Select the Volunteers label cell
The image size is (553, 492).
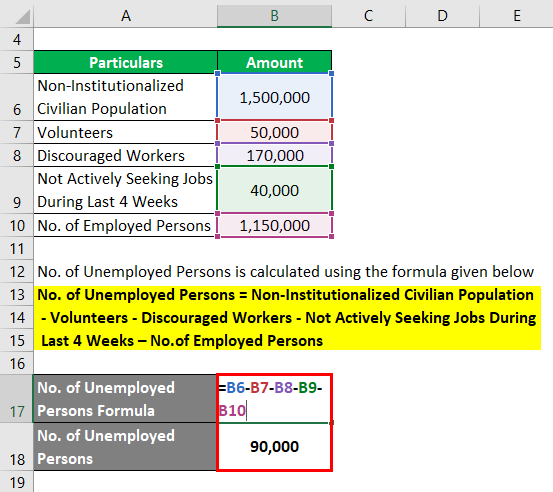(126, 132)
